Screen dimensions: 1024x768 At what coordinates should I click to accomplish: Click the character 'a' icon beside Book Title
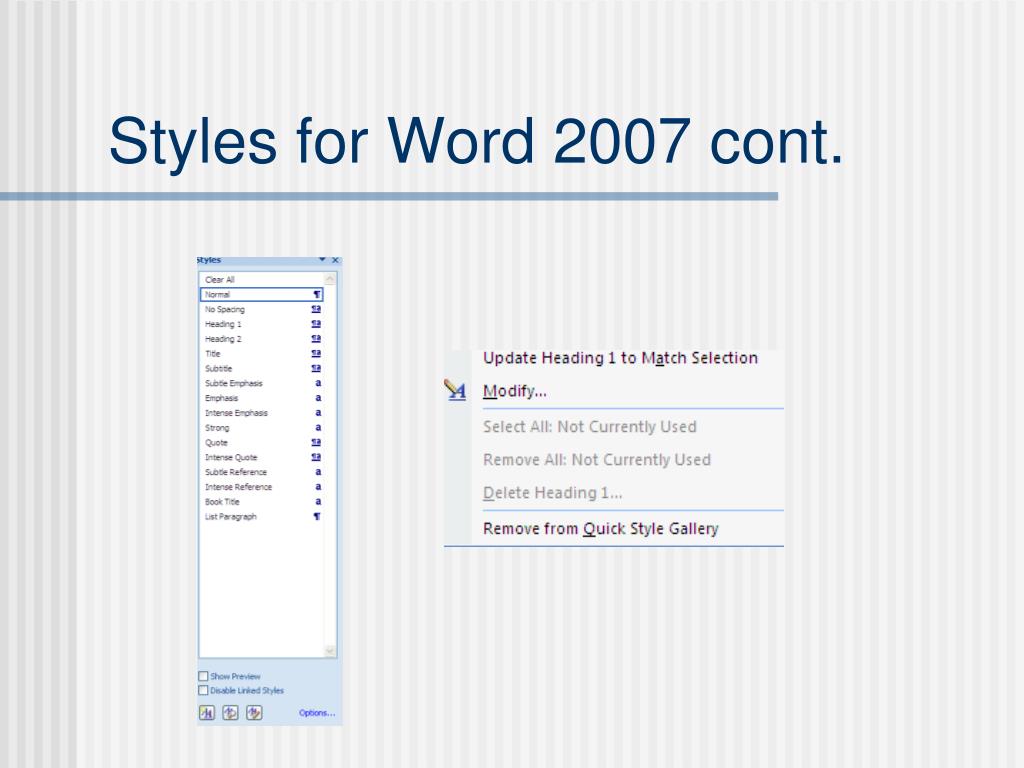click(x=318, y=502)
